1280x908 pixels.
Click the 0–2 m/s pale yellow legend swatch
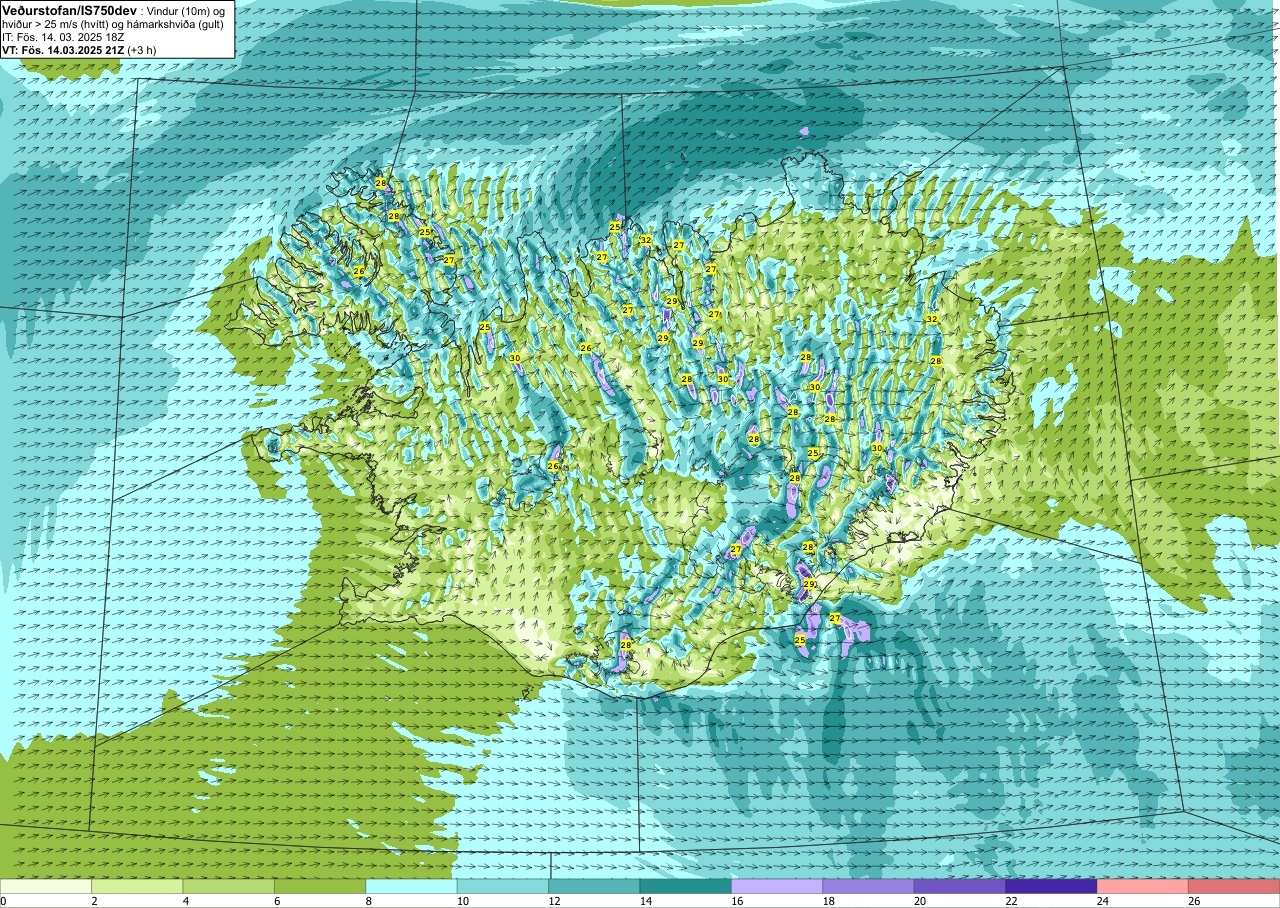point(46,886)
